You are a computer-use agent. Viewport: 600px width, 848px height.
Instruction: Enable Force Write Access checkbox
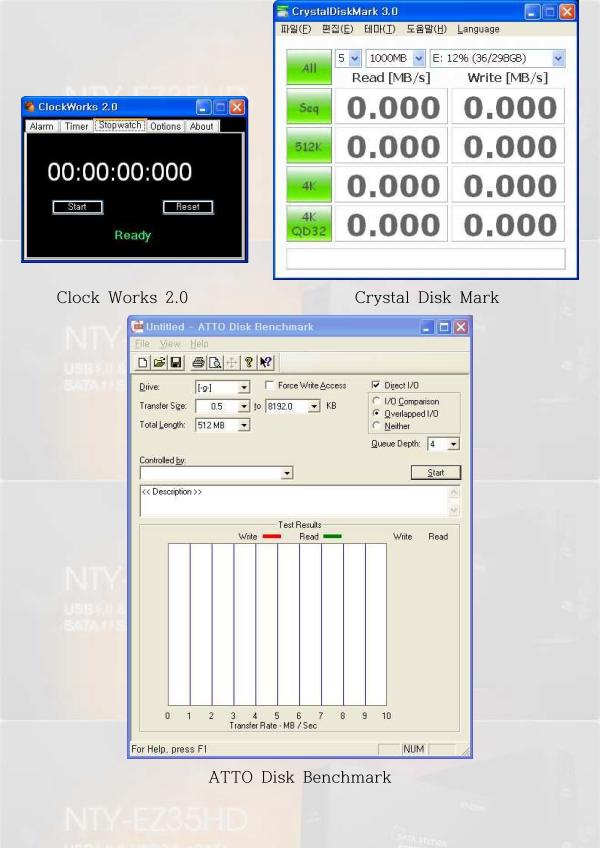[x=269, y=385]
